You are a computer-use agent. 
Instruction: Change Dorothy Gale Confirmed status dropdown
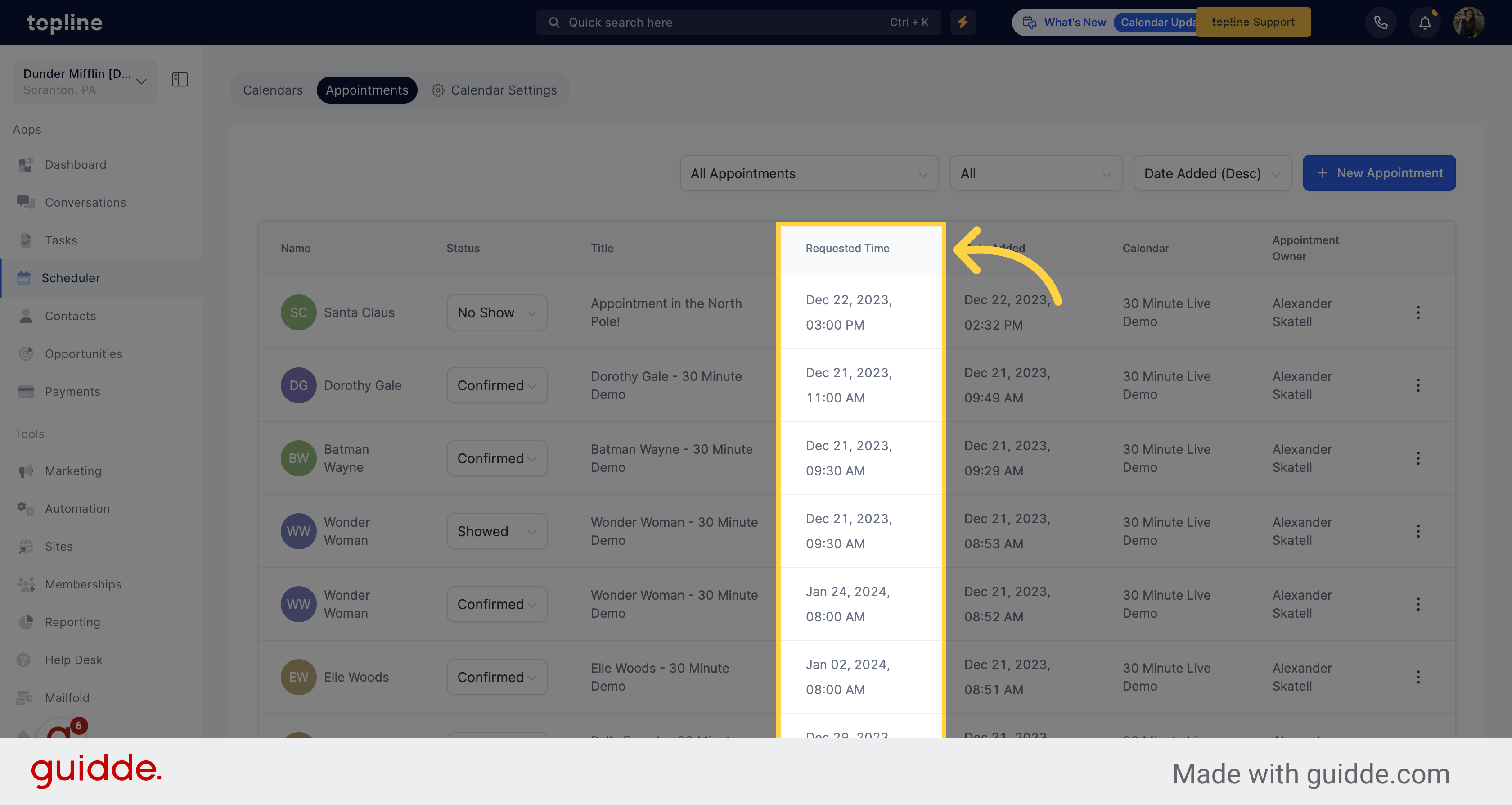tap(496, 385)
